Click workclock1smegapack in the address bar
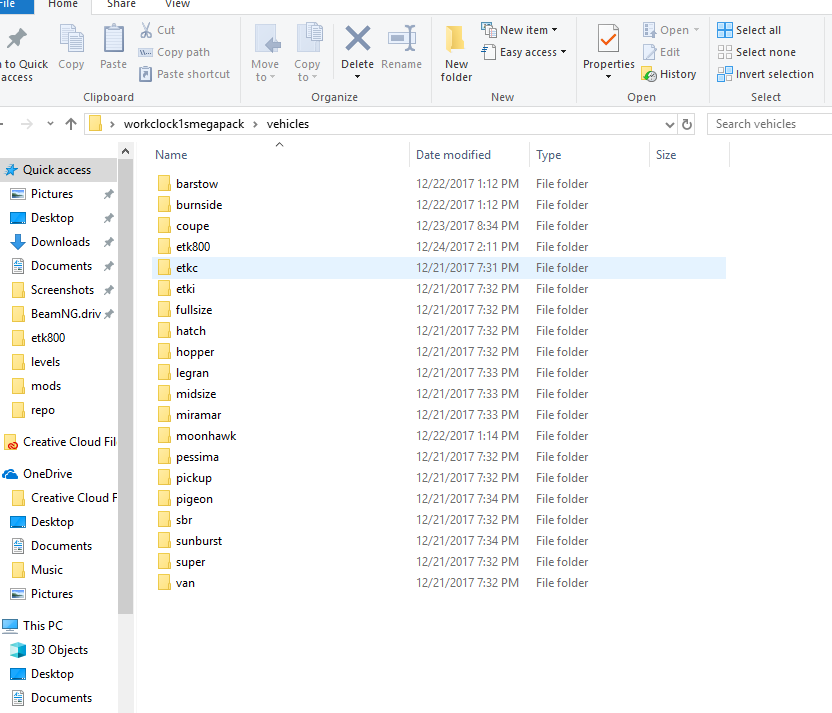Screen dimensions: 832x713 point(184,124)
